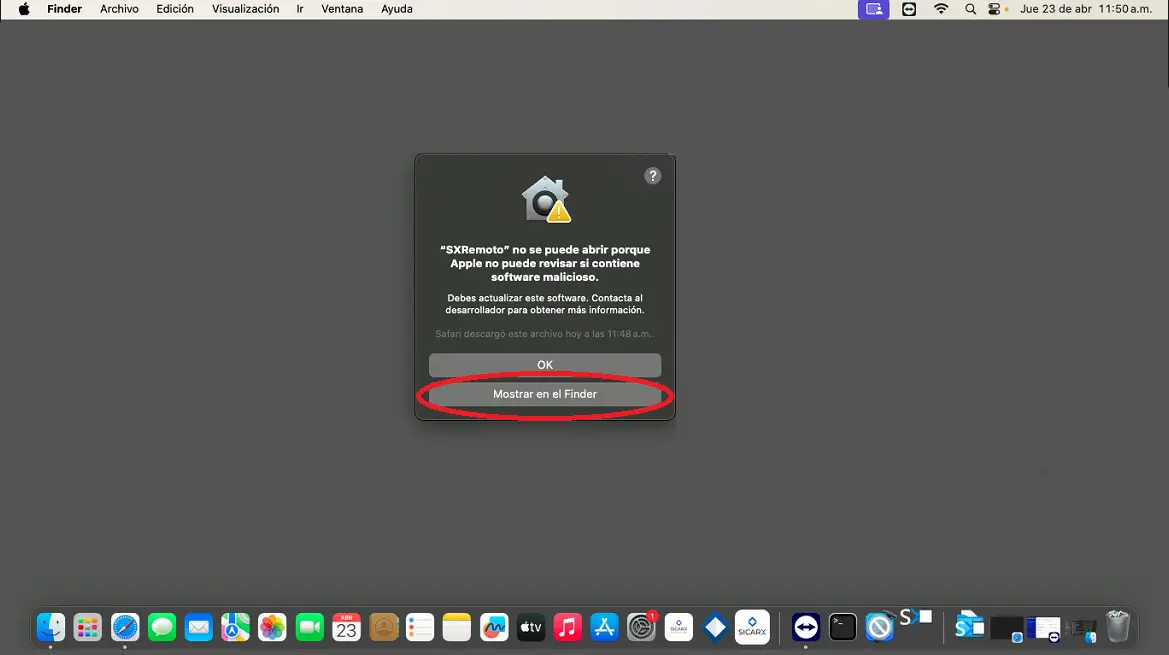1169x655 pixels.
Task: Open Photos from the Dock
Action: point(272,627)
